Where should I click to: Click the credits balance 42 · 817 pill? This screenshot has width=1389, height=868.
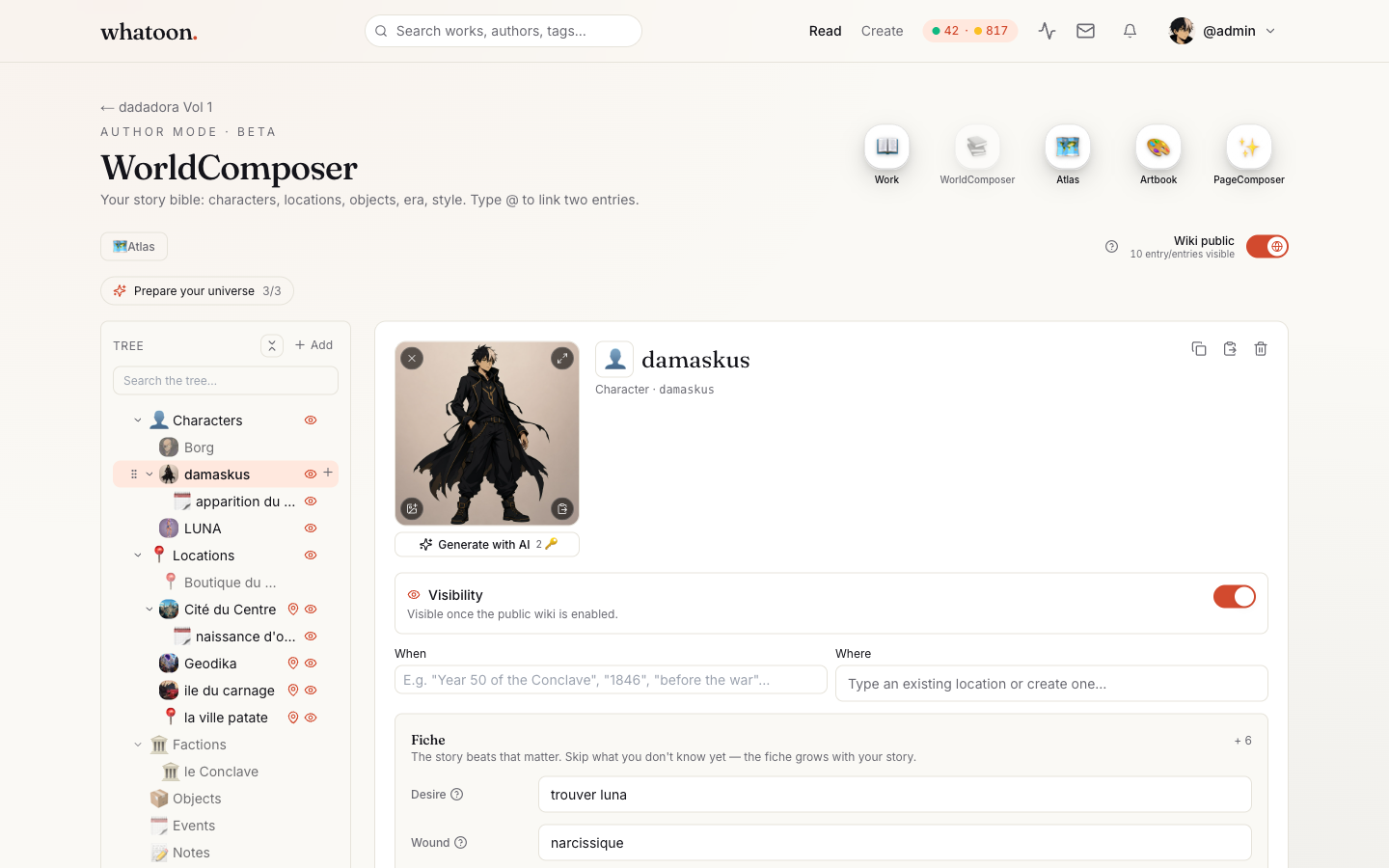click(x=970, y=31)
